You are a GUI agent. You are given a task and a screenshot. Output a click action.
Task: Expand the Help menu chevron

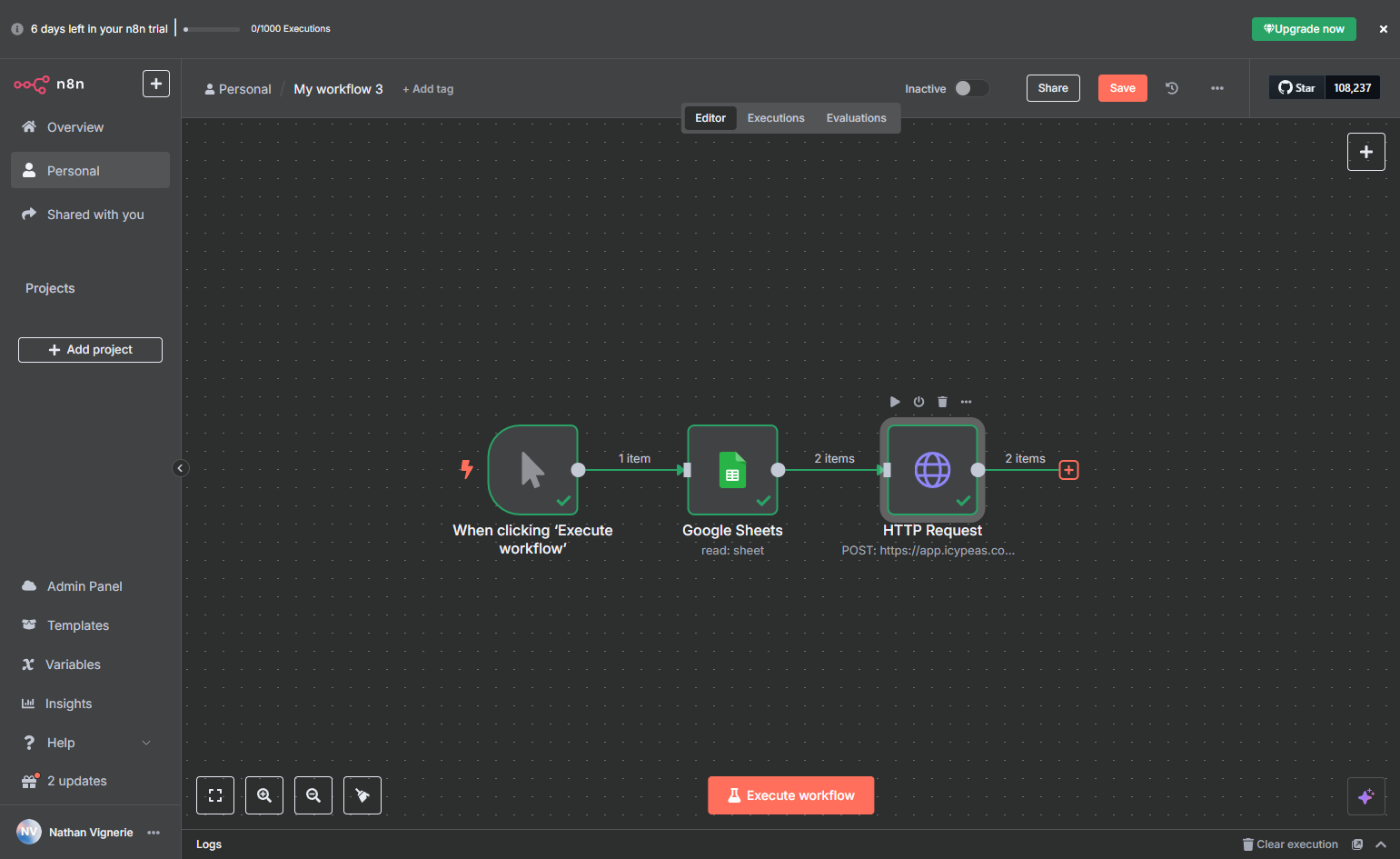coord(146,743)
